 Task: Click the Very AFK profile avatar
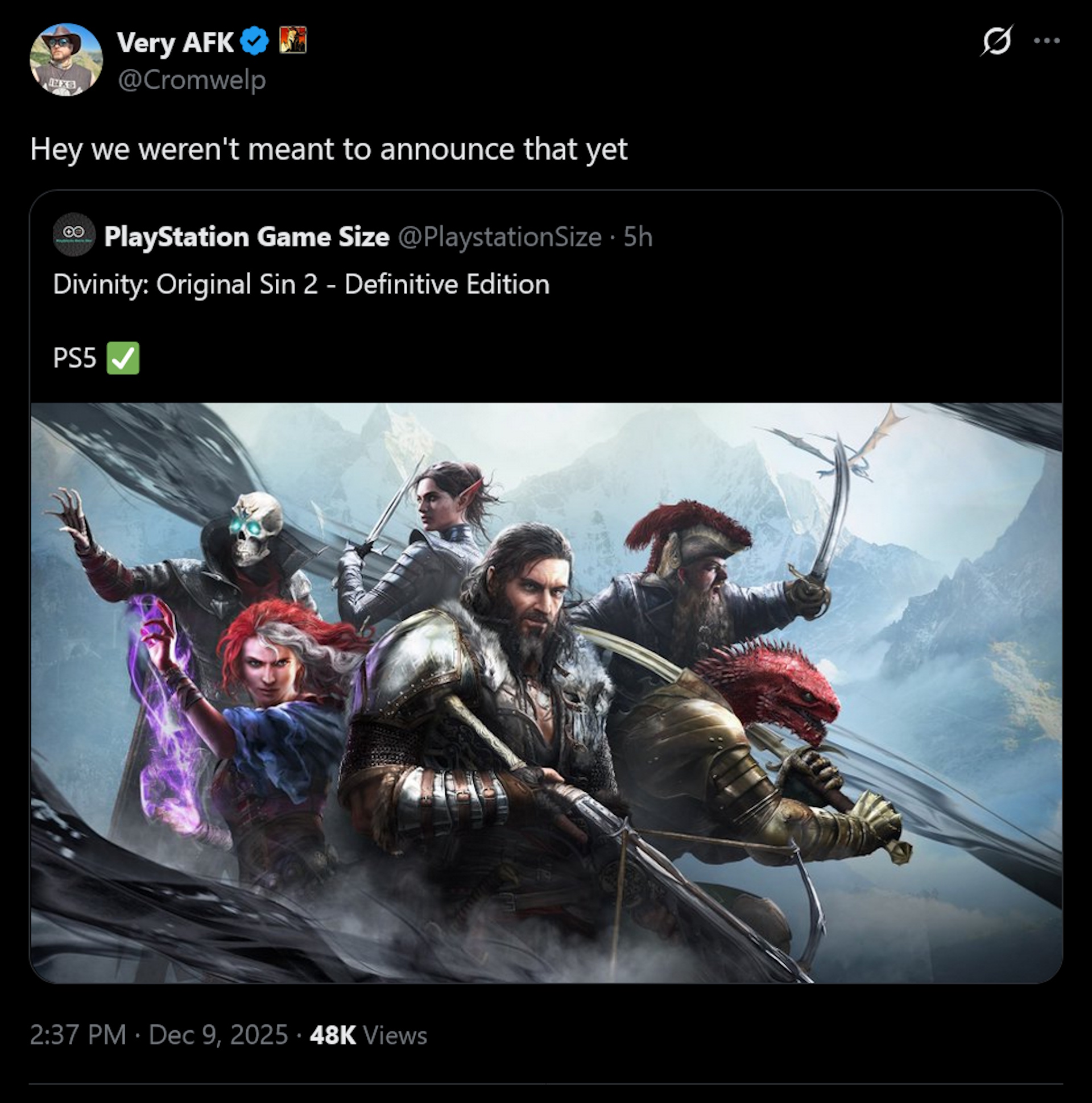click(65, 59)
